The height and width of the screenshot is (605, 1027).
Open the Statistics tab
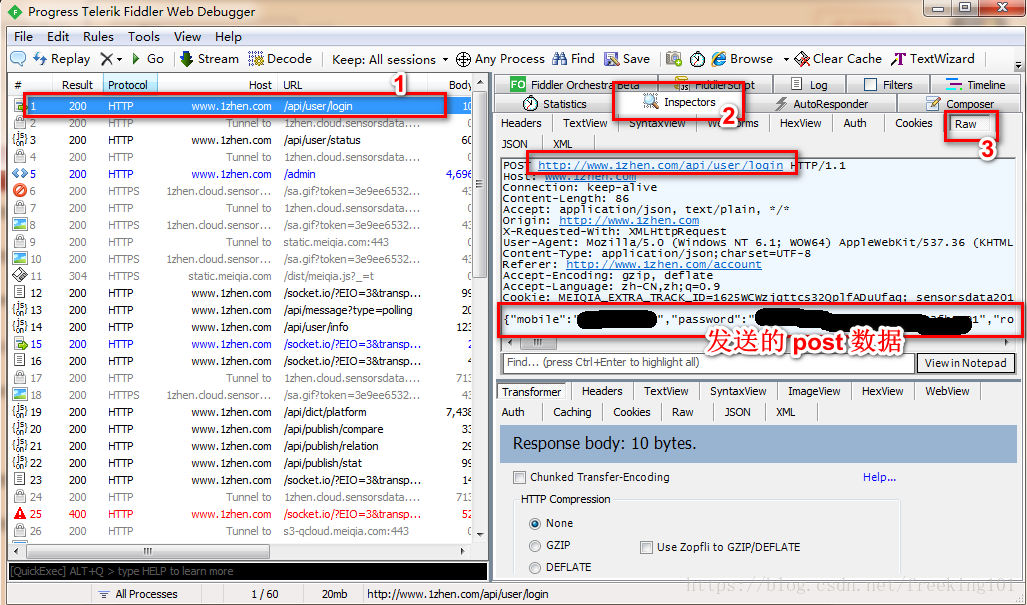[555, 103]
